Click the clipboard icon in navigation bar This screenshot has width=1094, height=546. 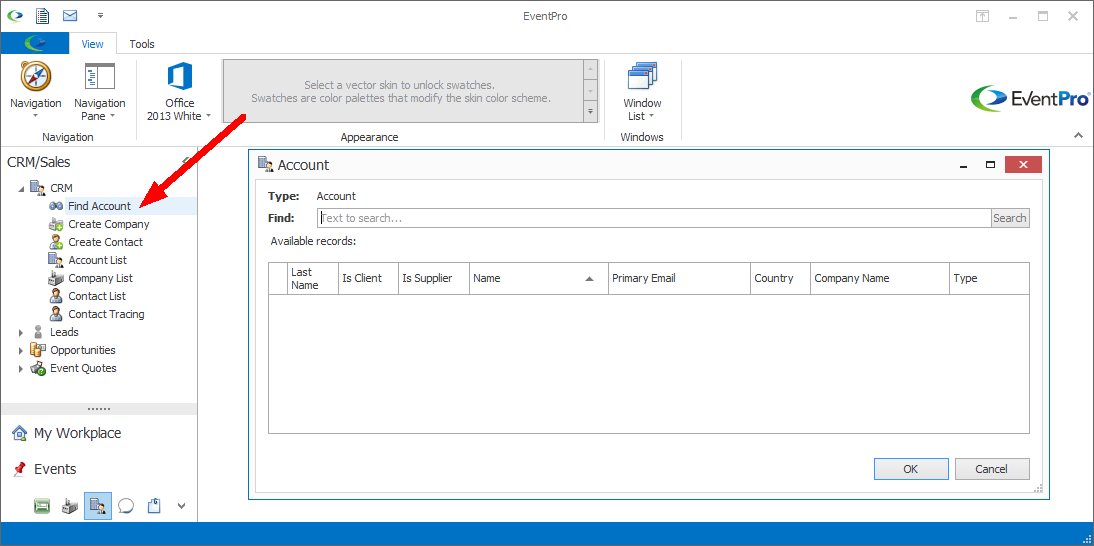pyautogui.click(x=154, y=506)
